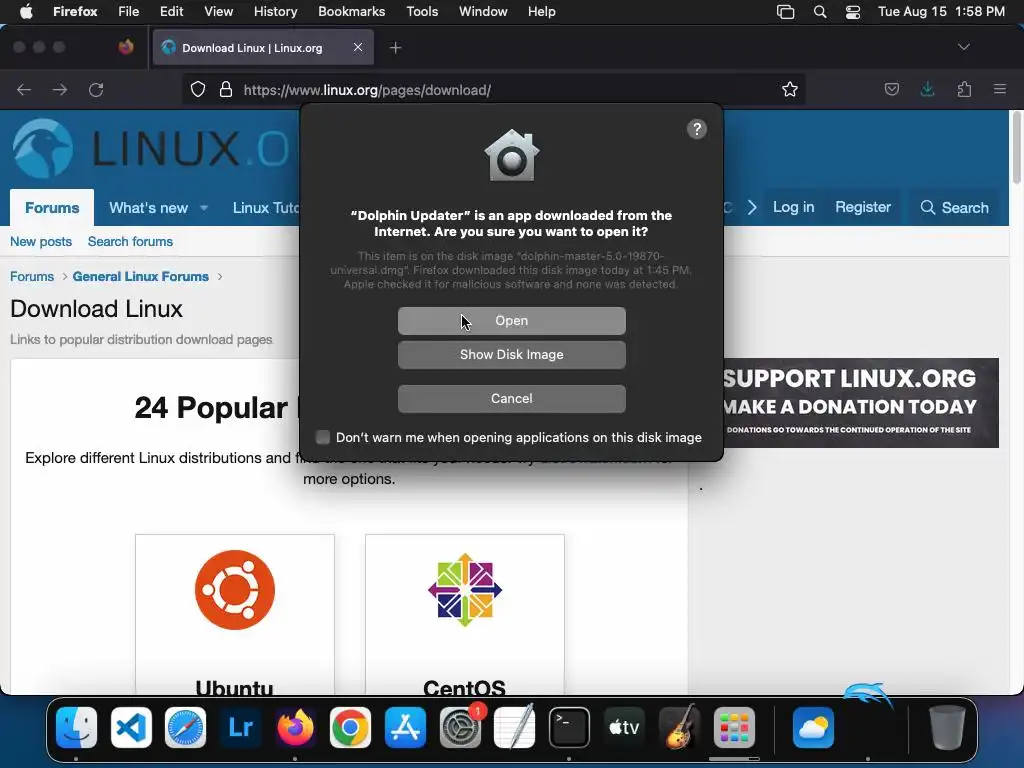1024x768 pixels.
Task: Click Log in link
Action: (x=793, y=207)
